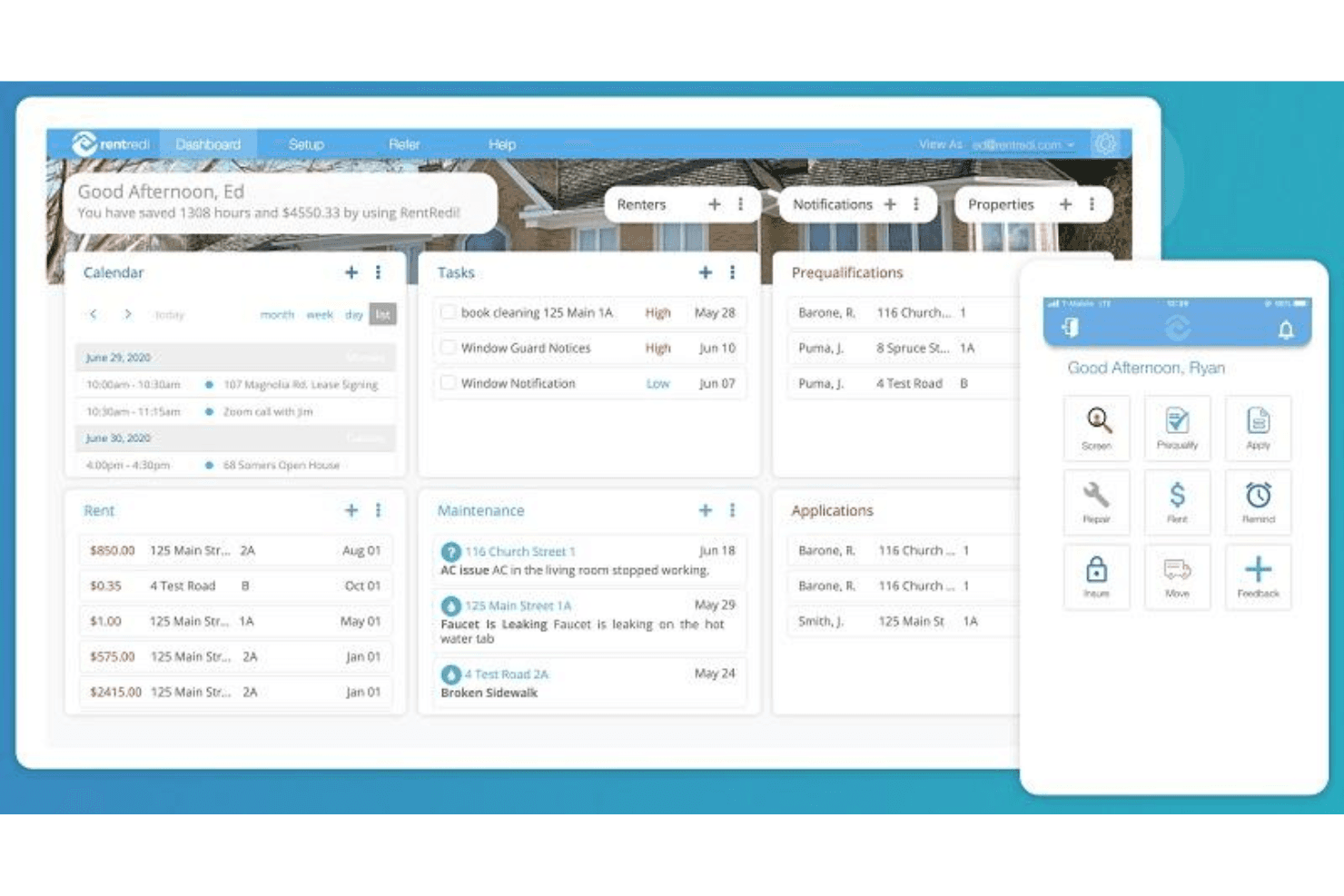The width and height of the screenshot is (1344, 896).
Task: Check the Window Guard Notices task
Action: (x=448, y=348)
